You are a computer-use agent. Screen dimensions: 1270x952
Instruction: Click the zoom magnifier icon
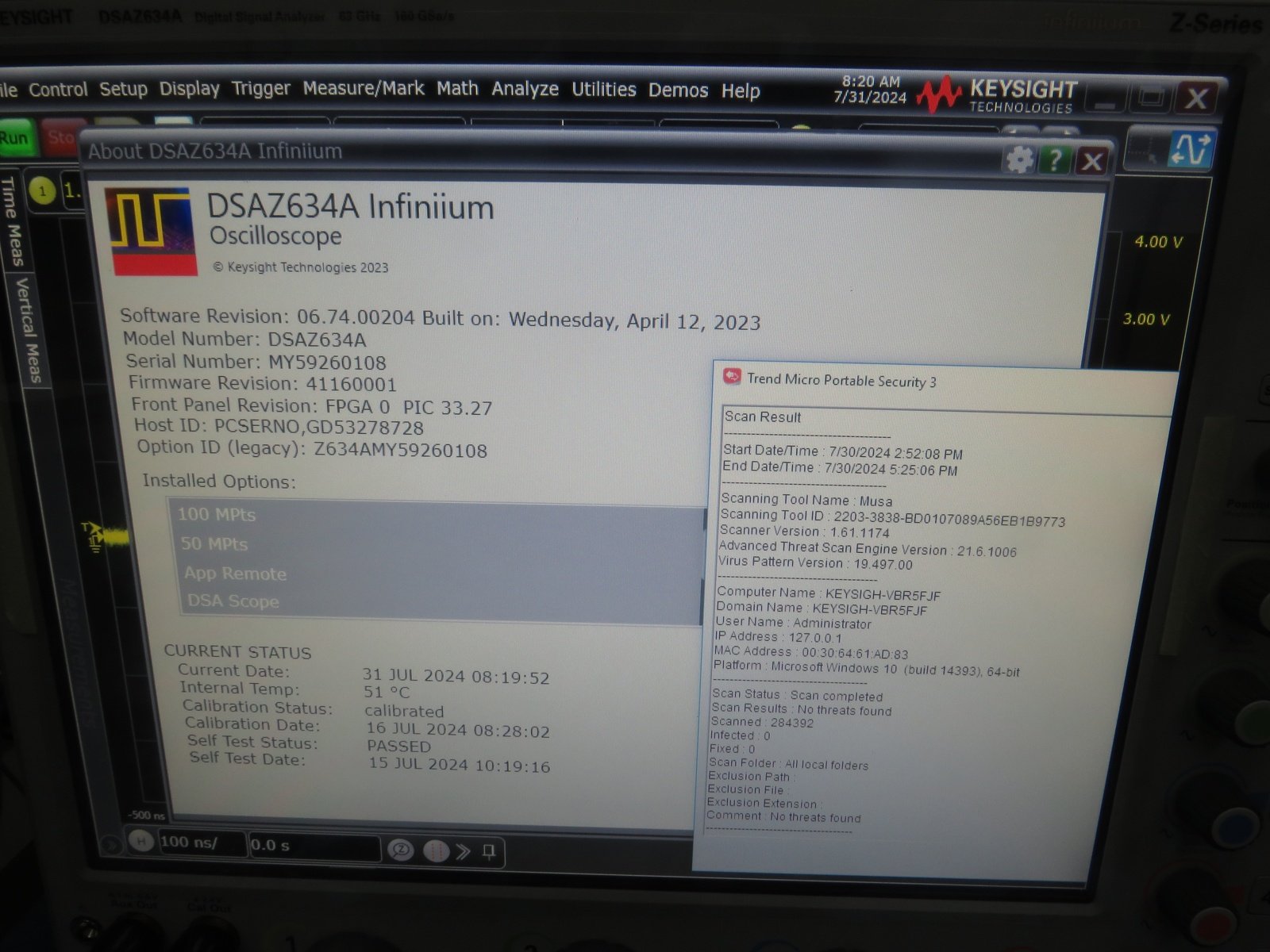click(401, 850)
